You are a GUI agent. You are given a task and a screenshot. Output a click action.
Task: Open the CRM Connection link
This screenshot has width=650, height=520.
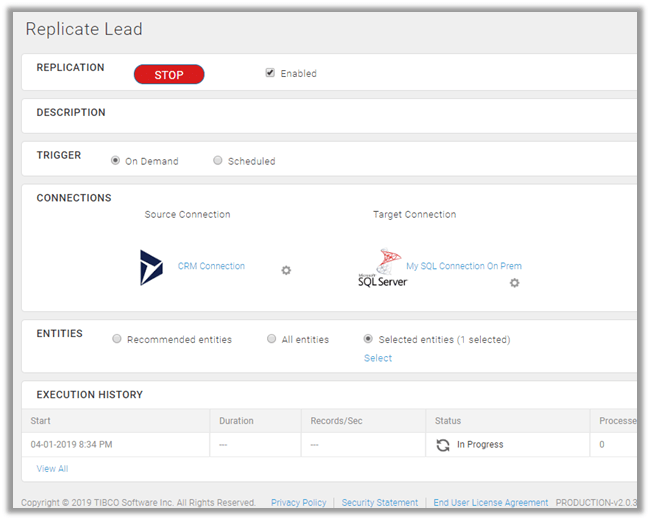pyautogui.click(x=211, y=266)
